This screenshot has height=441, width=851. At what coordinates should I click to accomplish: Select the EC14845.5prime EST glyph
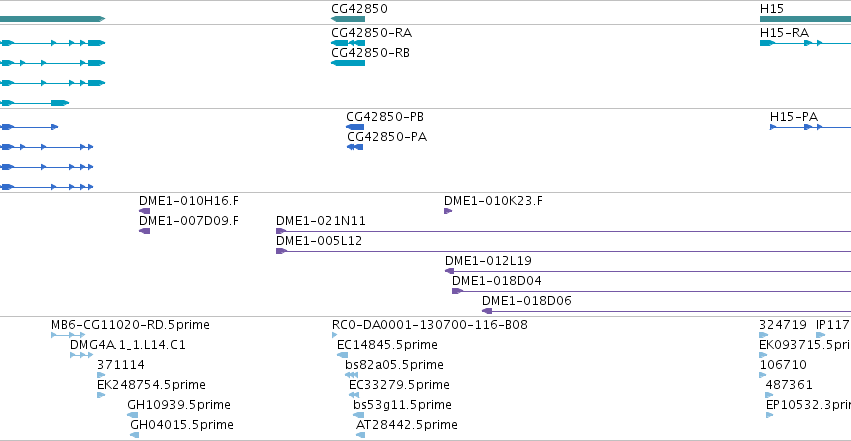coord(342,355)
